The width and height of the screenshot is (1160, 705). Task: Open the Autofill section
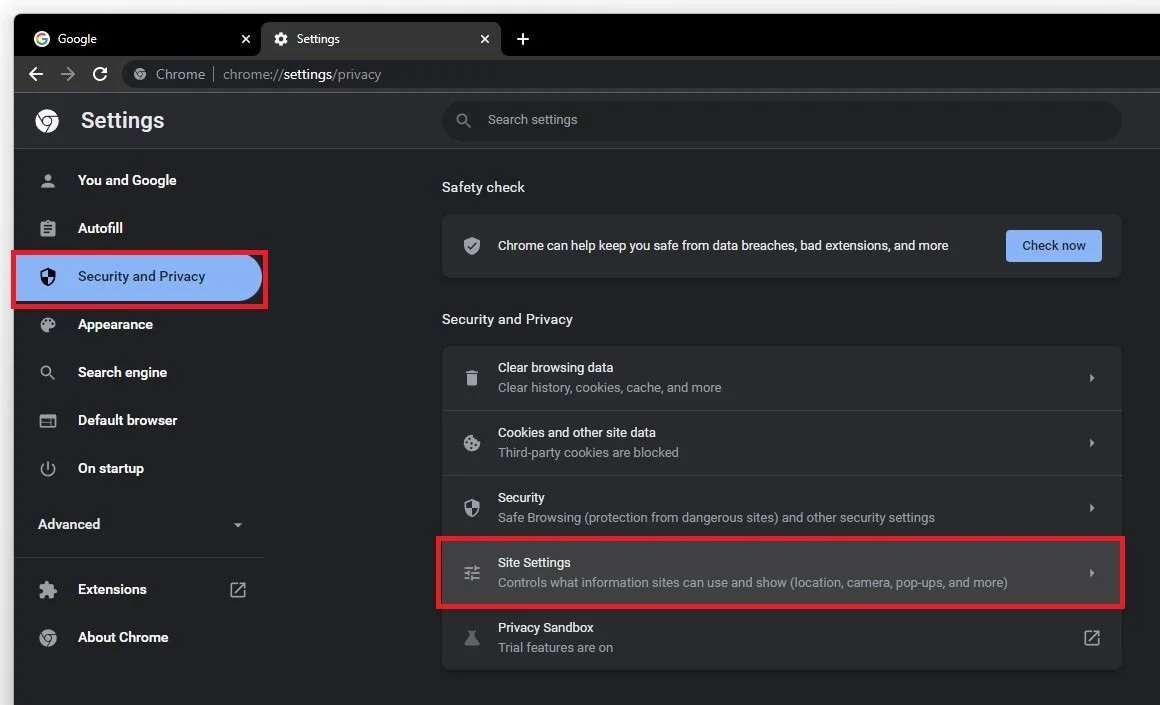pyautogui.click(x=138, y=229)
